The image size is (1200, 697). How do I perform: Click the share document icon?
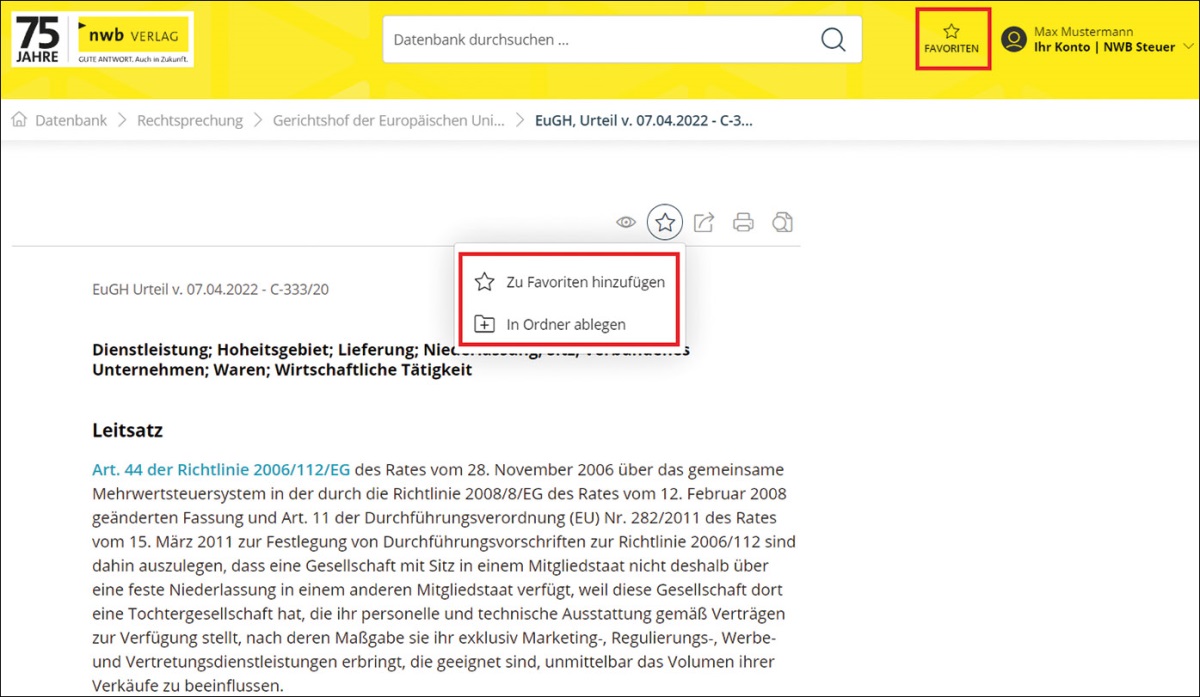coord(704,222)
